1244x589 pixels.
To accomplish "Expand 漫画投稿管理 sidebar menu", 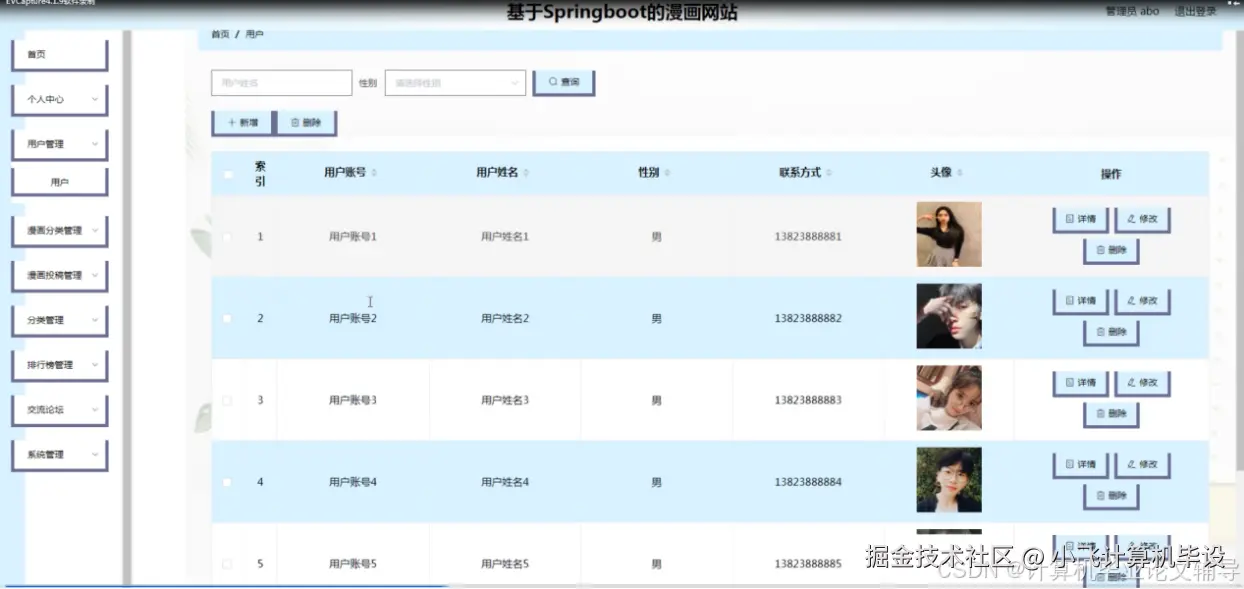I will click(x=59, y=275).
